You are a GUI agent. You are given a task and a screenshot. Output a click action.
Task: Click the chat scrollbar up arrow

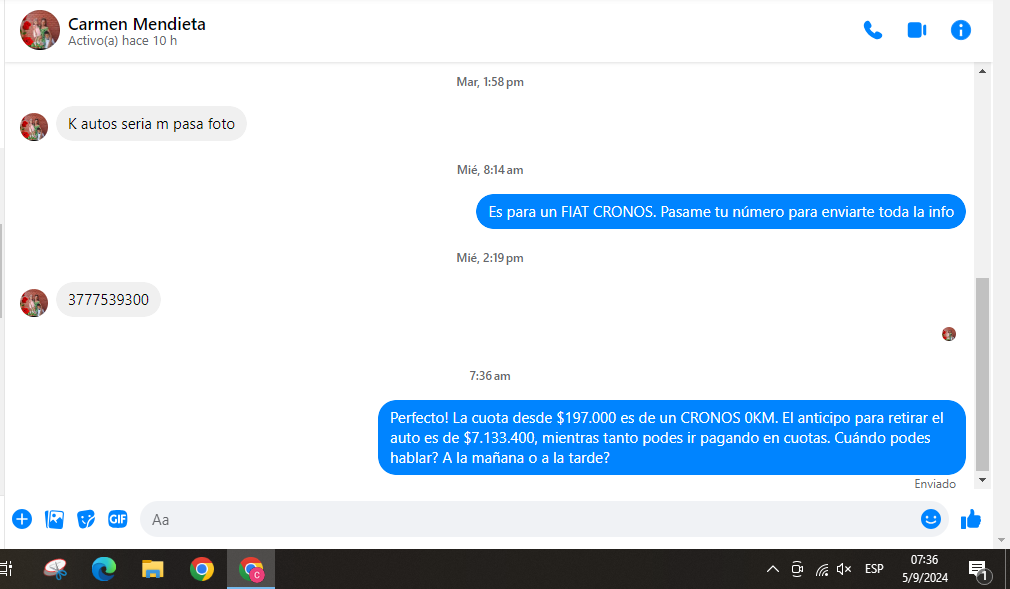click(x=982, y=71)
